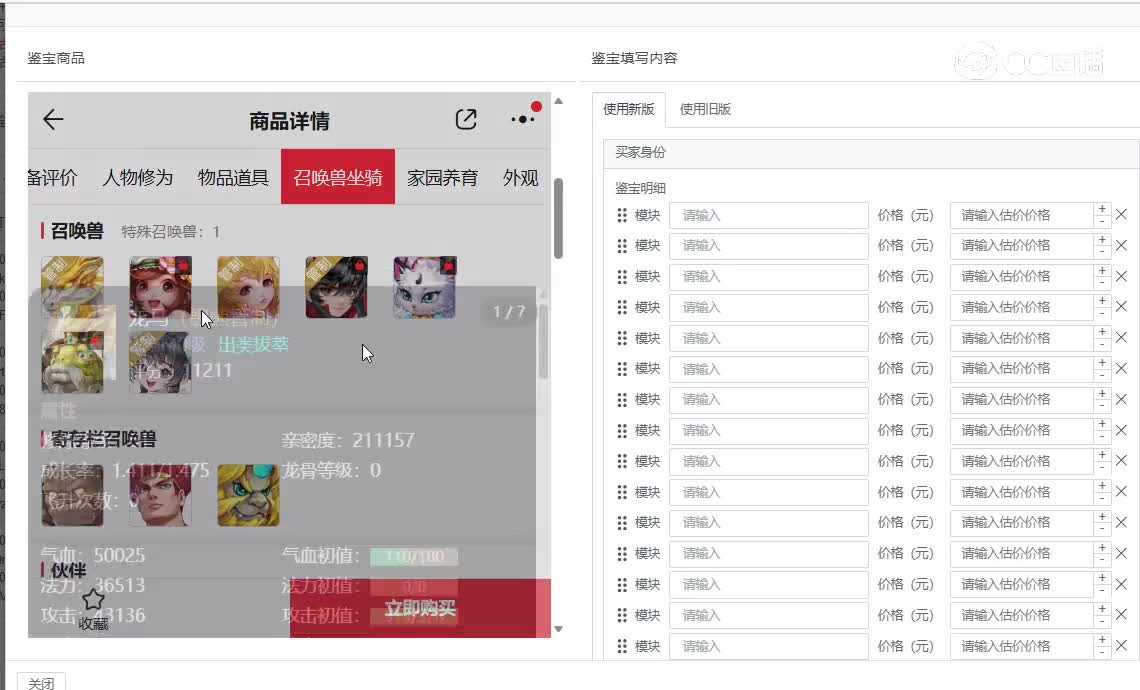The image size is (1140, 690).
Task: Click the 关闭 button
Action: 41,683
